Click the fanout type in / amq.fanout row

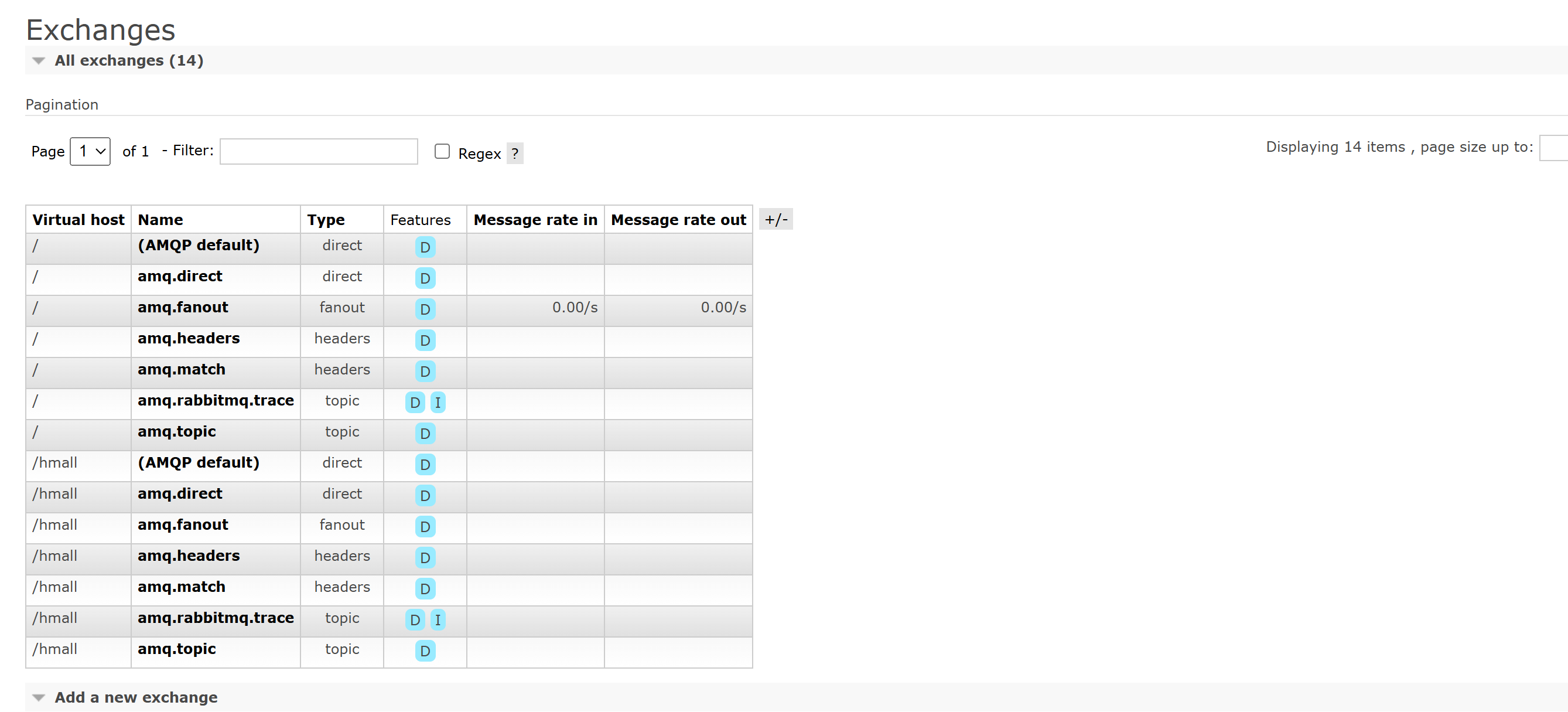[x=341, y=308]
